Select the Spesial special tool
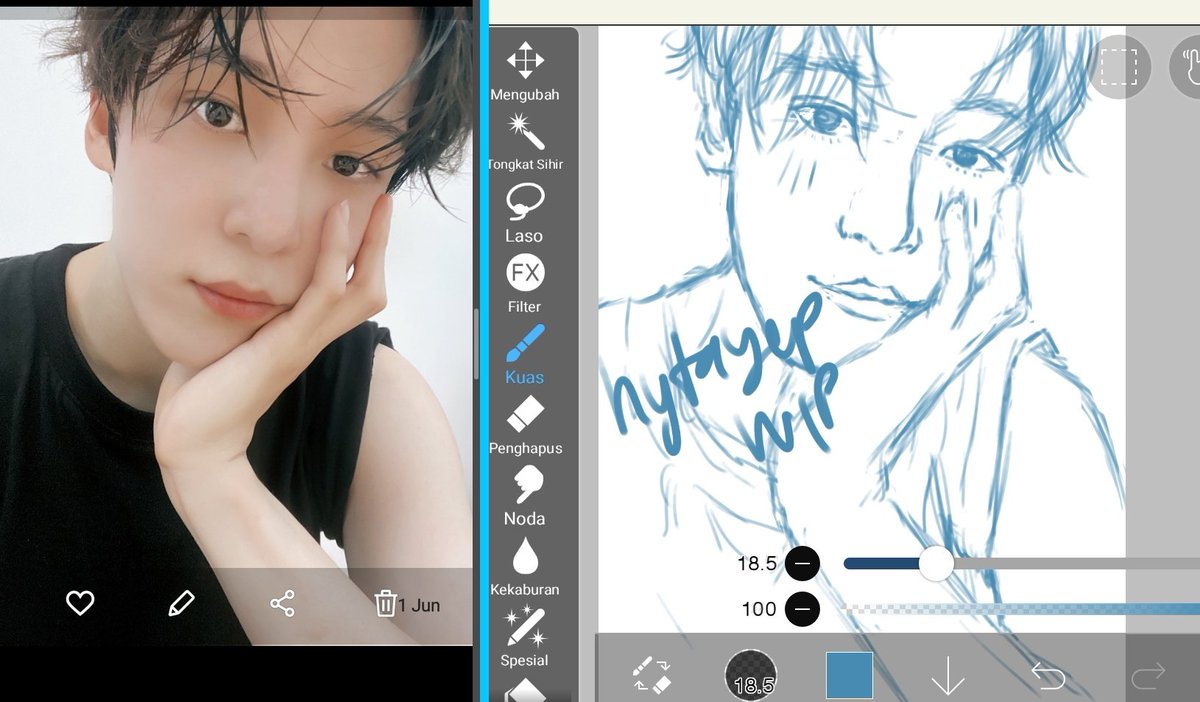1200x702 pixels. pos(525,638)
